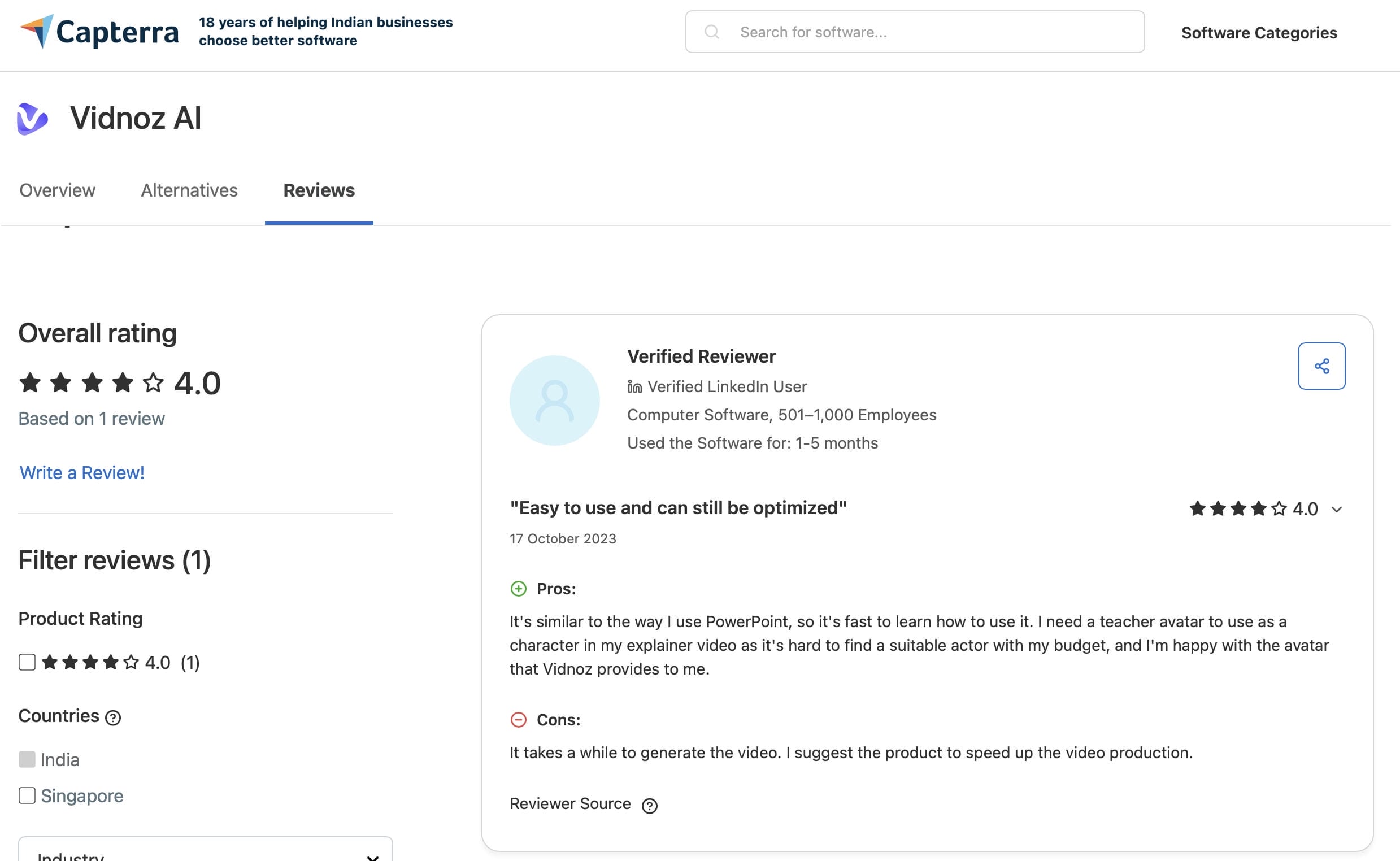Screen dimensions: 1400x861
Task: Click the Filter reviews (1) heading
Action: click(115, 560)
